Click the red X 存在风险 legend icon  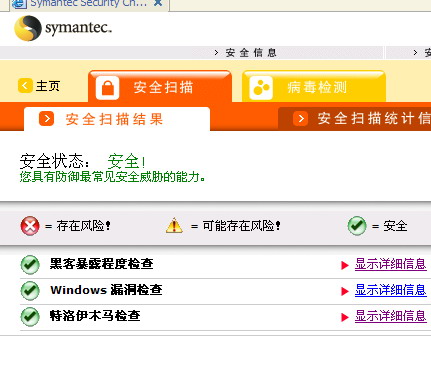click(x=30, y=226)
